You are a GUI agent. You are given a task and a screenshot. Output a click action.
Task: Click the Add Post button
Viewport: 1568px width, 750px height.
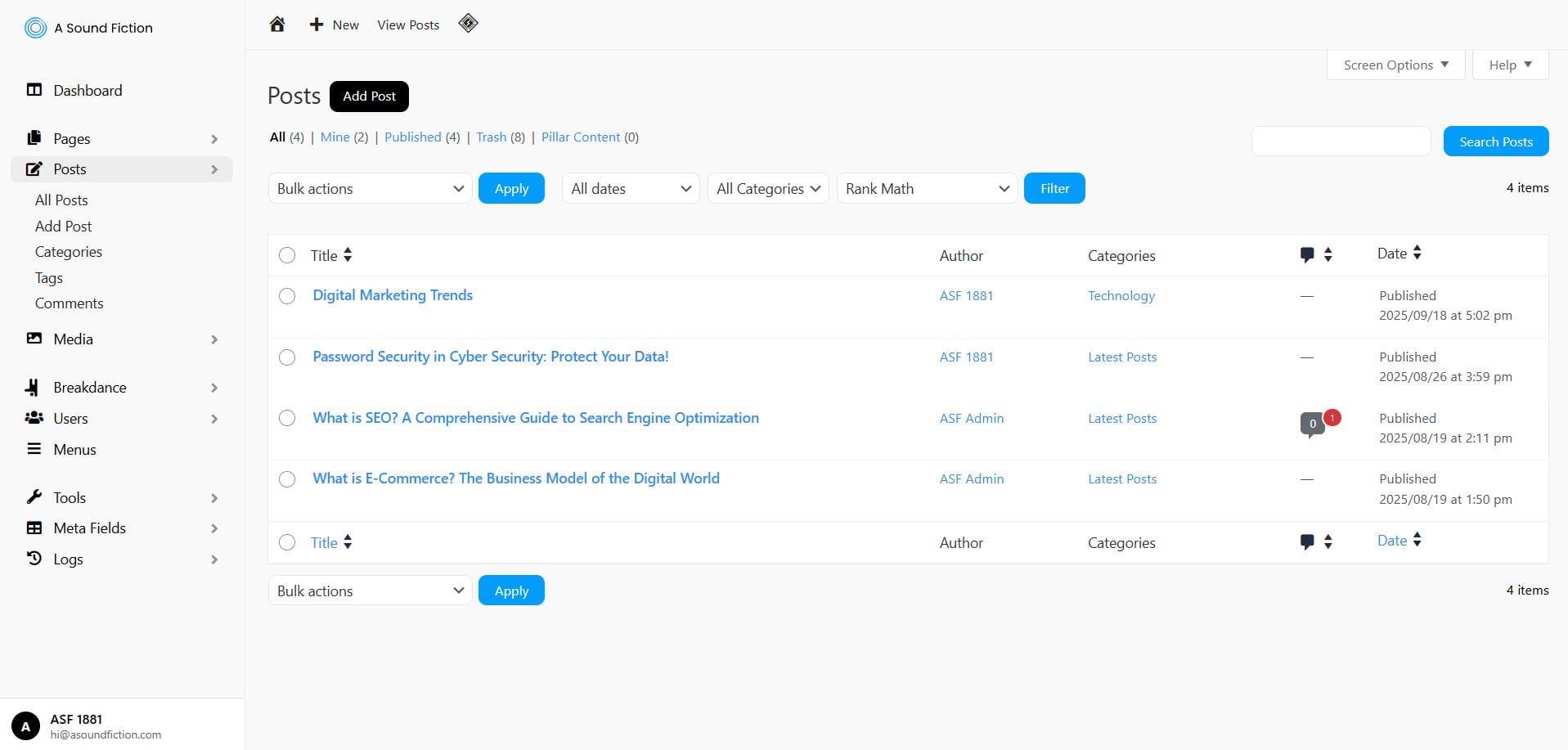(369, 97)
